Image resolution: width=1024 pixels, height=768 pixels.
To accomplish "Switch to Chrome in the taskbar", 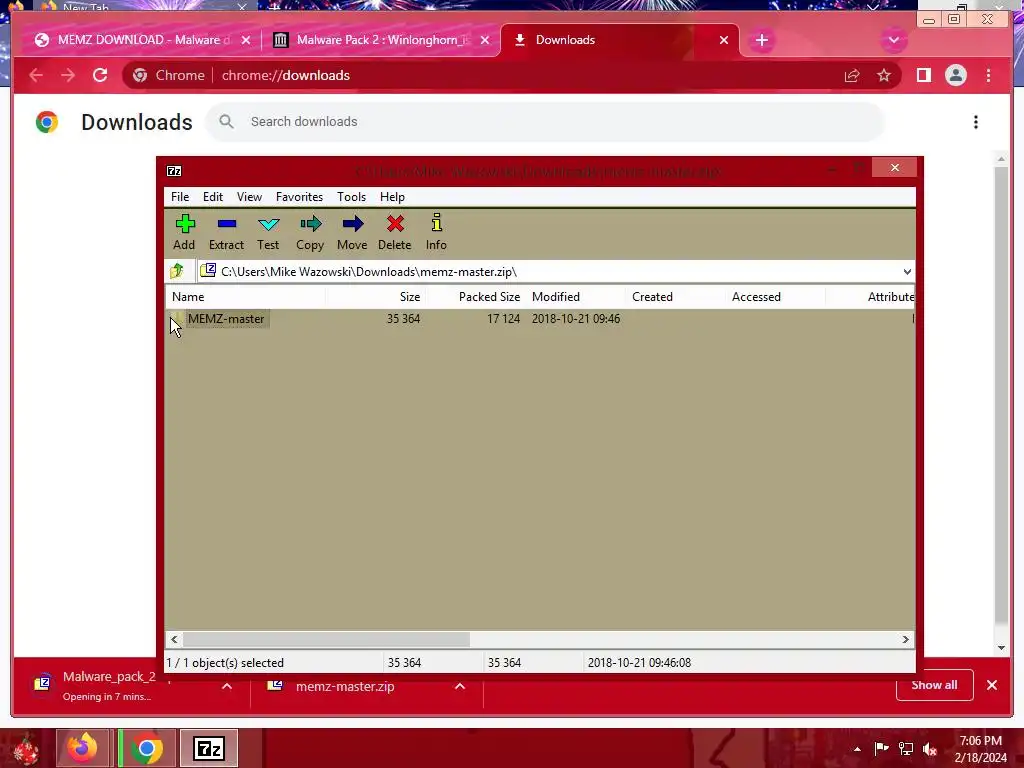I will (x=147, y=748).
